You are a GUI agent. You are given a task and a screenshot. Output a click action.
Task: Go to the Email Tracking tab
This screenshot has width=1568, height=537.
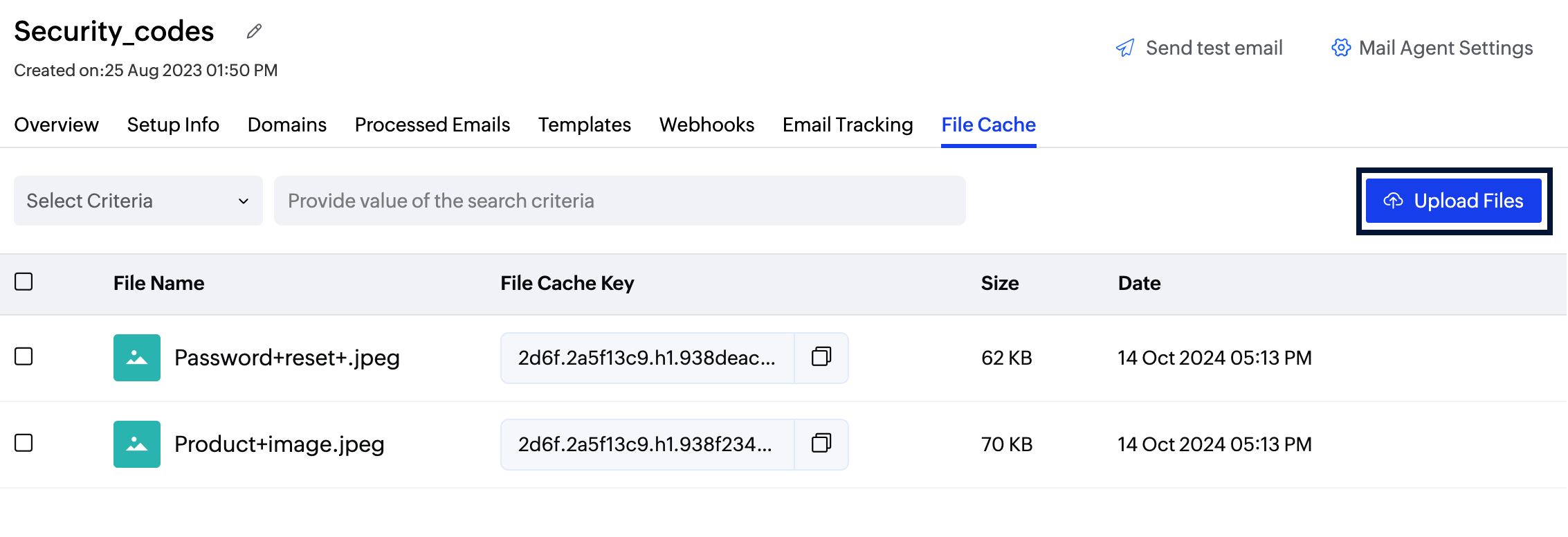[x=848, y=125]
